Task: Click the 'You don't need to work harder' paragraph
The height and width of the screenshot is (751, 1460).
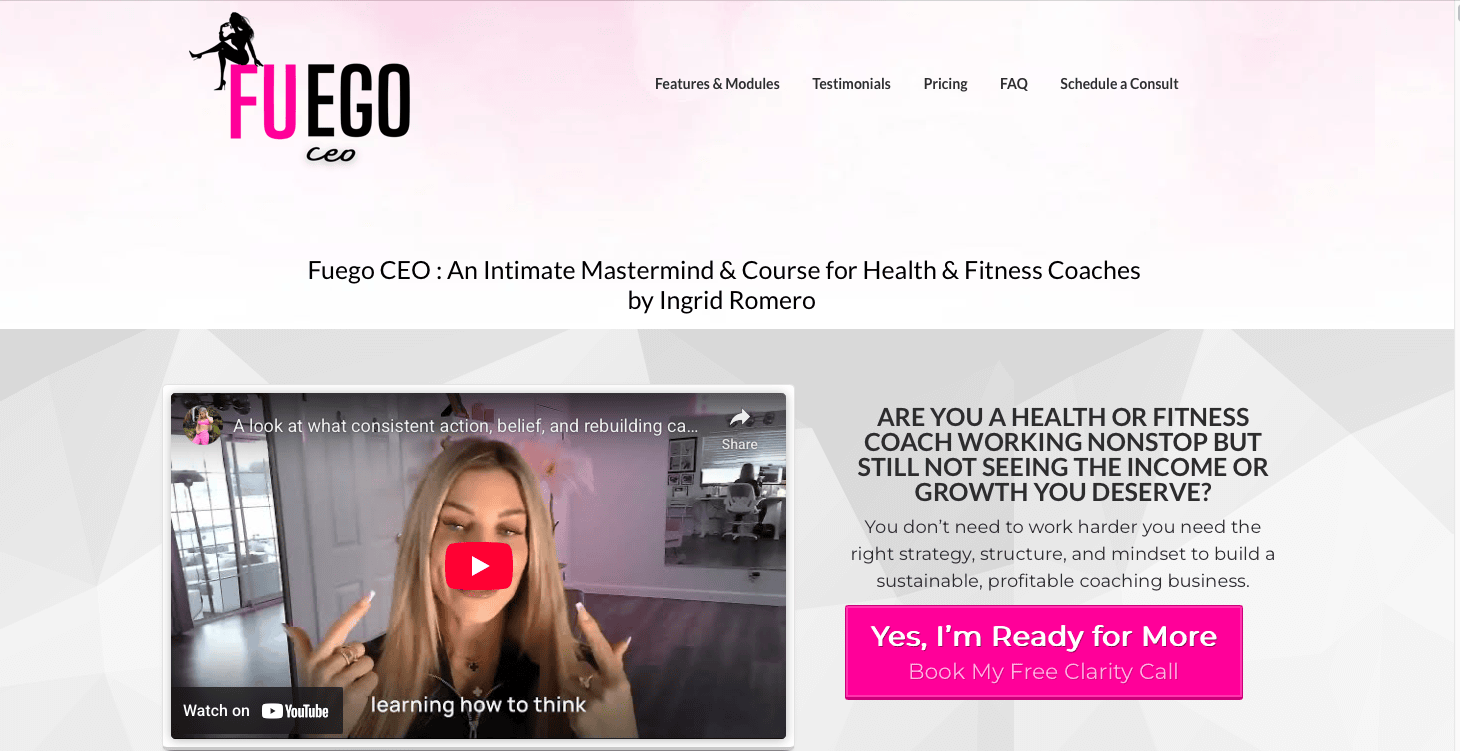Action: coord(1062,554)
